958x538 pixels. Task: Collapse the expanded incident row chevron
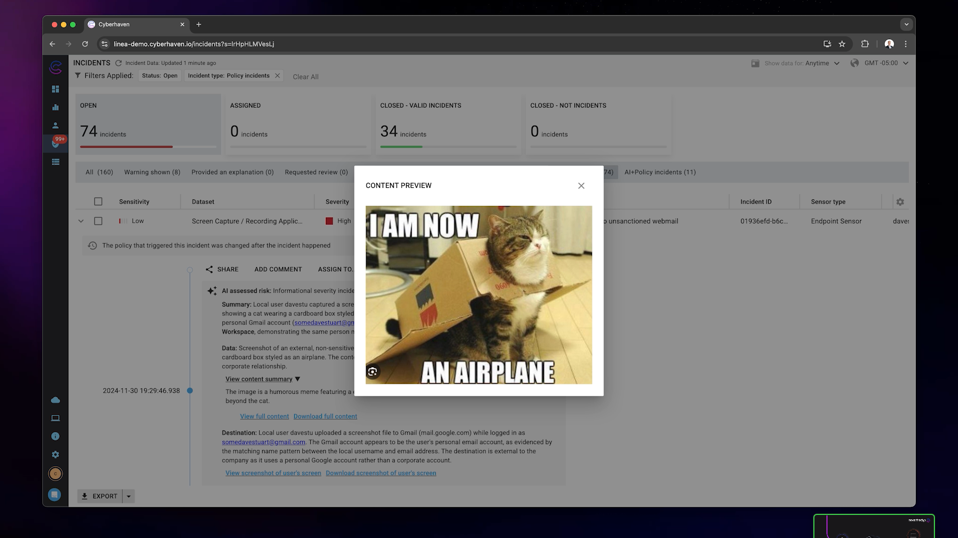[81, 221]
